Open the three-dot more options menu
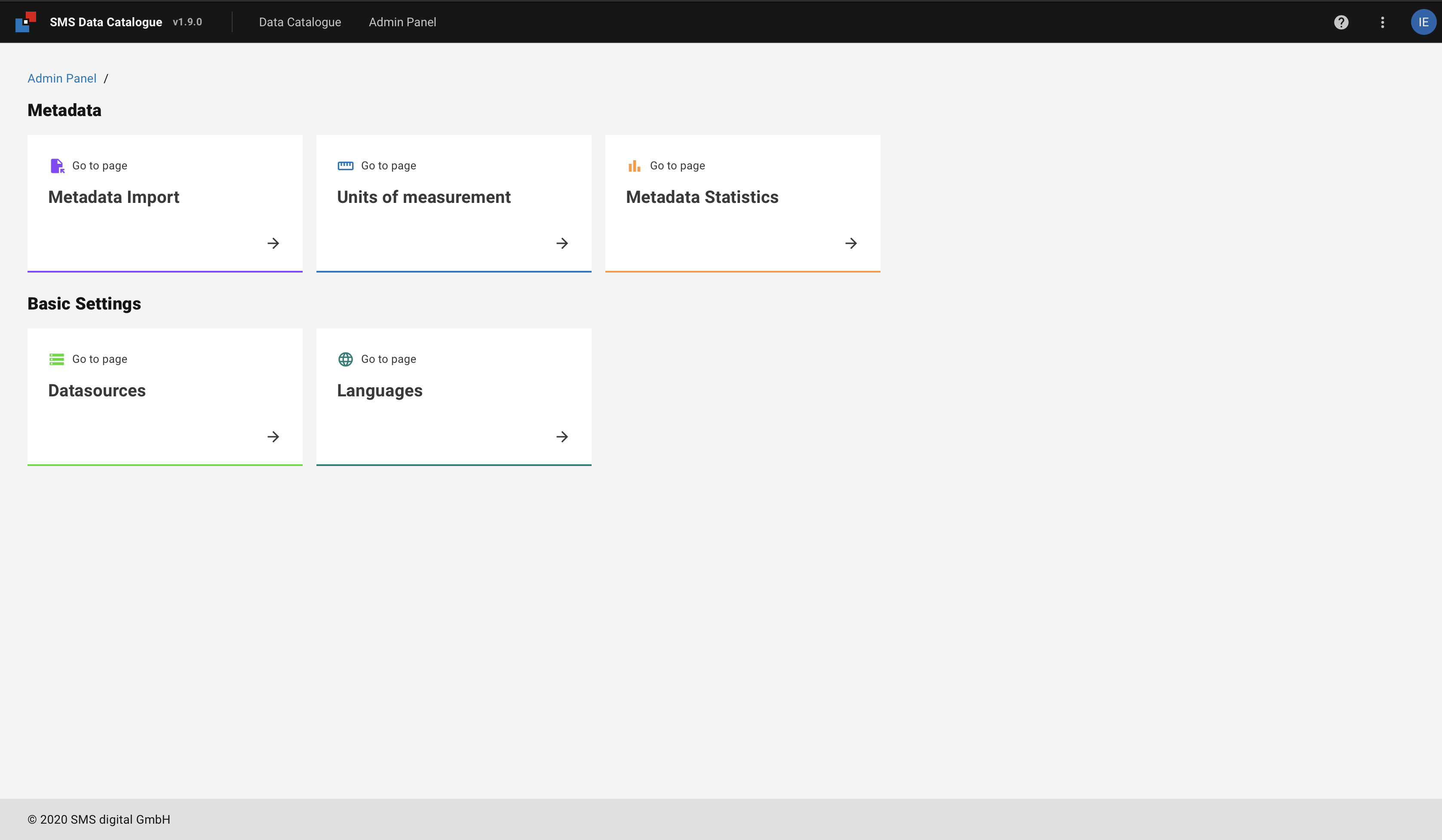Screen dimensions: 1442x840 (1383, 22)
